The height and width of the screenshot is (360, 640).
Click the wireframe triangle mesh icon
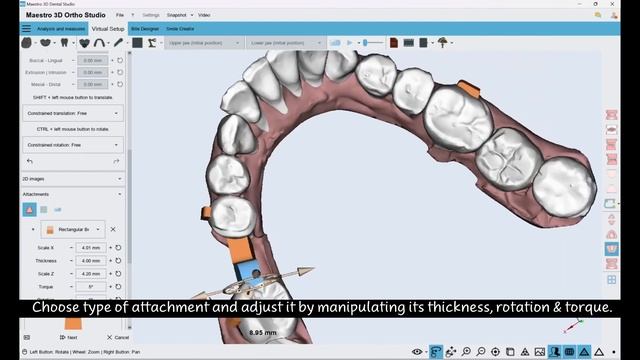tap(525, 351)
